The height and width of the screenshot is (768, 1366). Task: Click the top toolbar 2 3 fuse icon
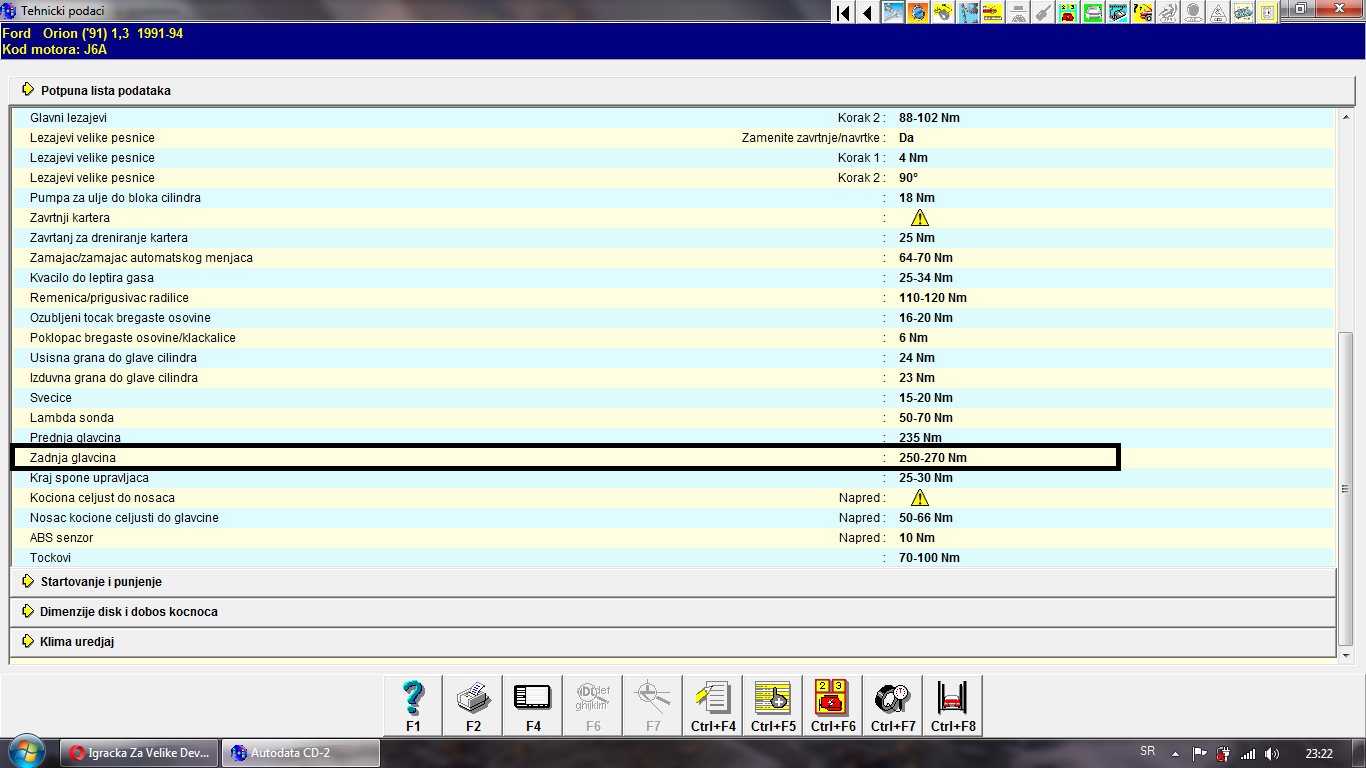pyautogui.click(x=1069, y=12)
